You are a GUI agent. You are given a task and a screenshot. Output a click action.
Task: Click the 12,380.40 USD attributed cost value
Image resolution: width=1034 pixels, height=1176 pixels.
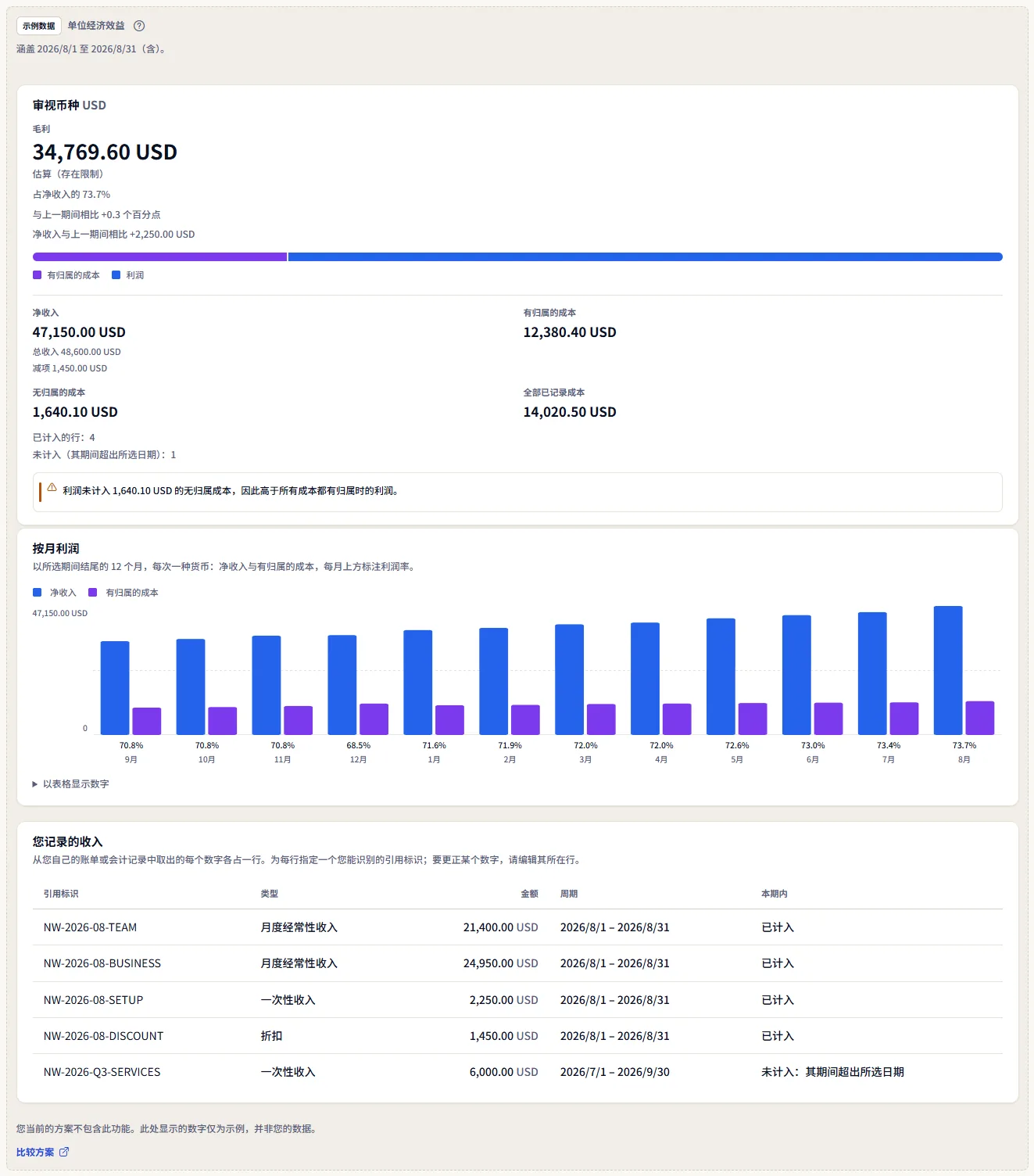[x=570, y=332]
